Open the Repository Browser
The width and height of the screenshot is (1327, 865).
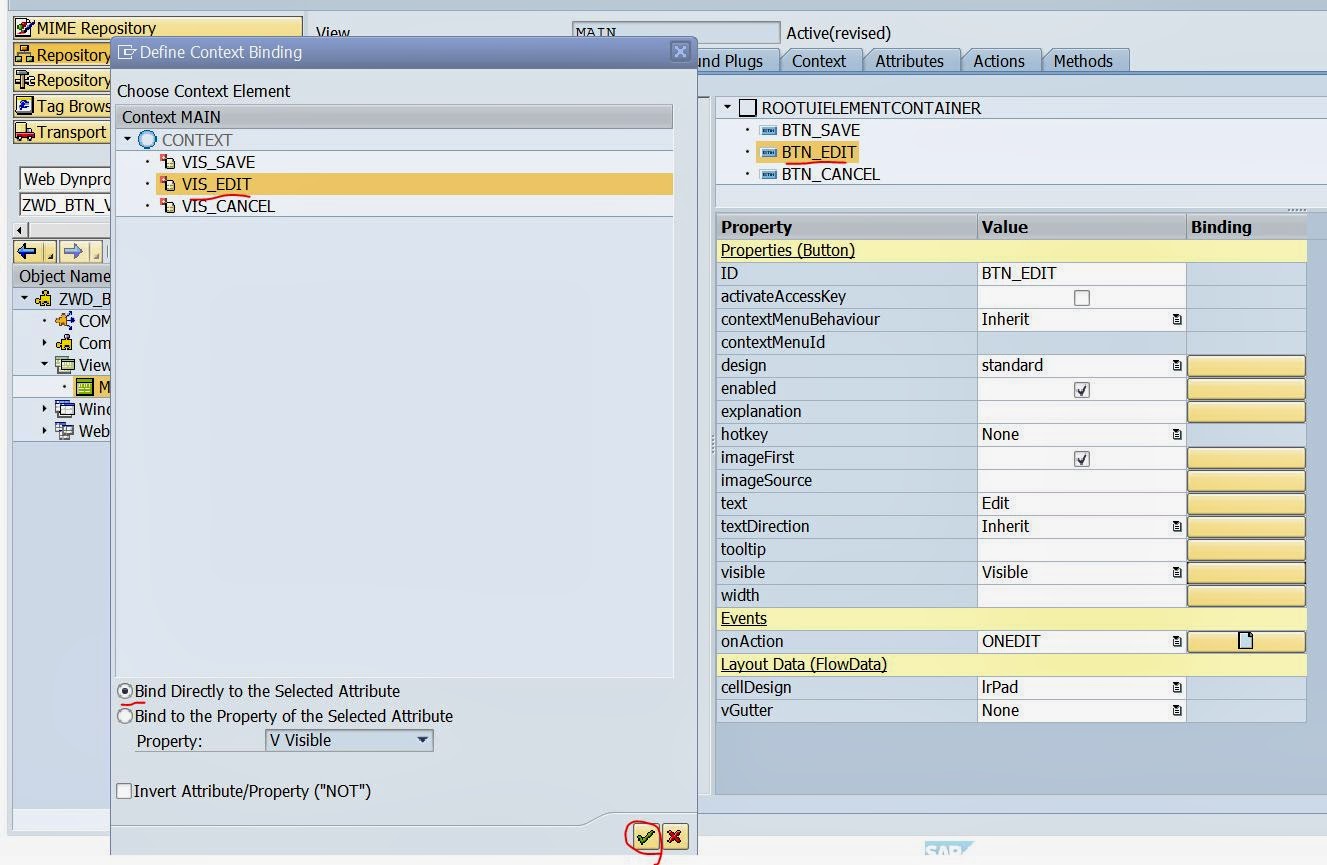62,54
